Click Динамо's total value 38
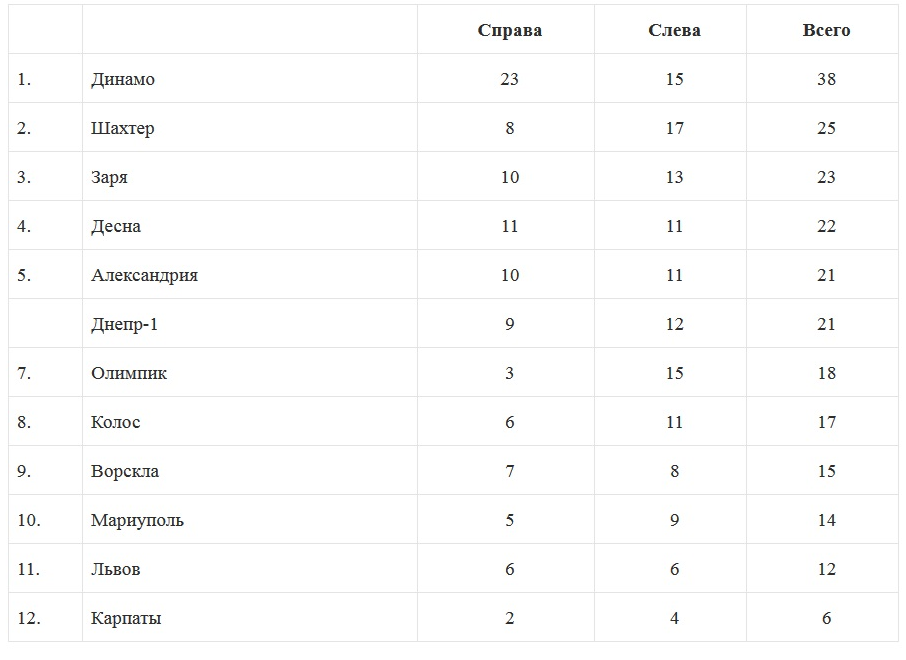Screen dimensions: 906x660 (826, 79)
